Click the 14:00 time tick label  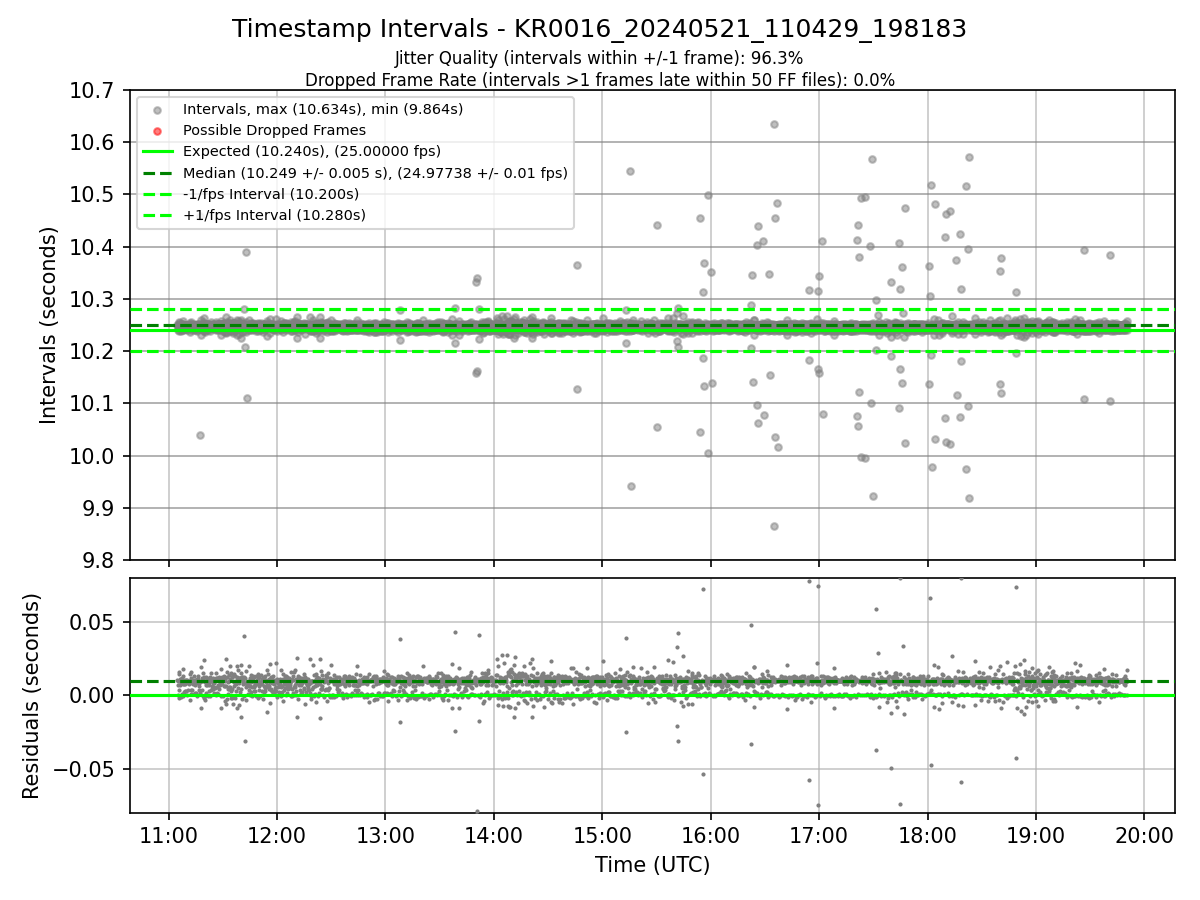[493, 834]
